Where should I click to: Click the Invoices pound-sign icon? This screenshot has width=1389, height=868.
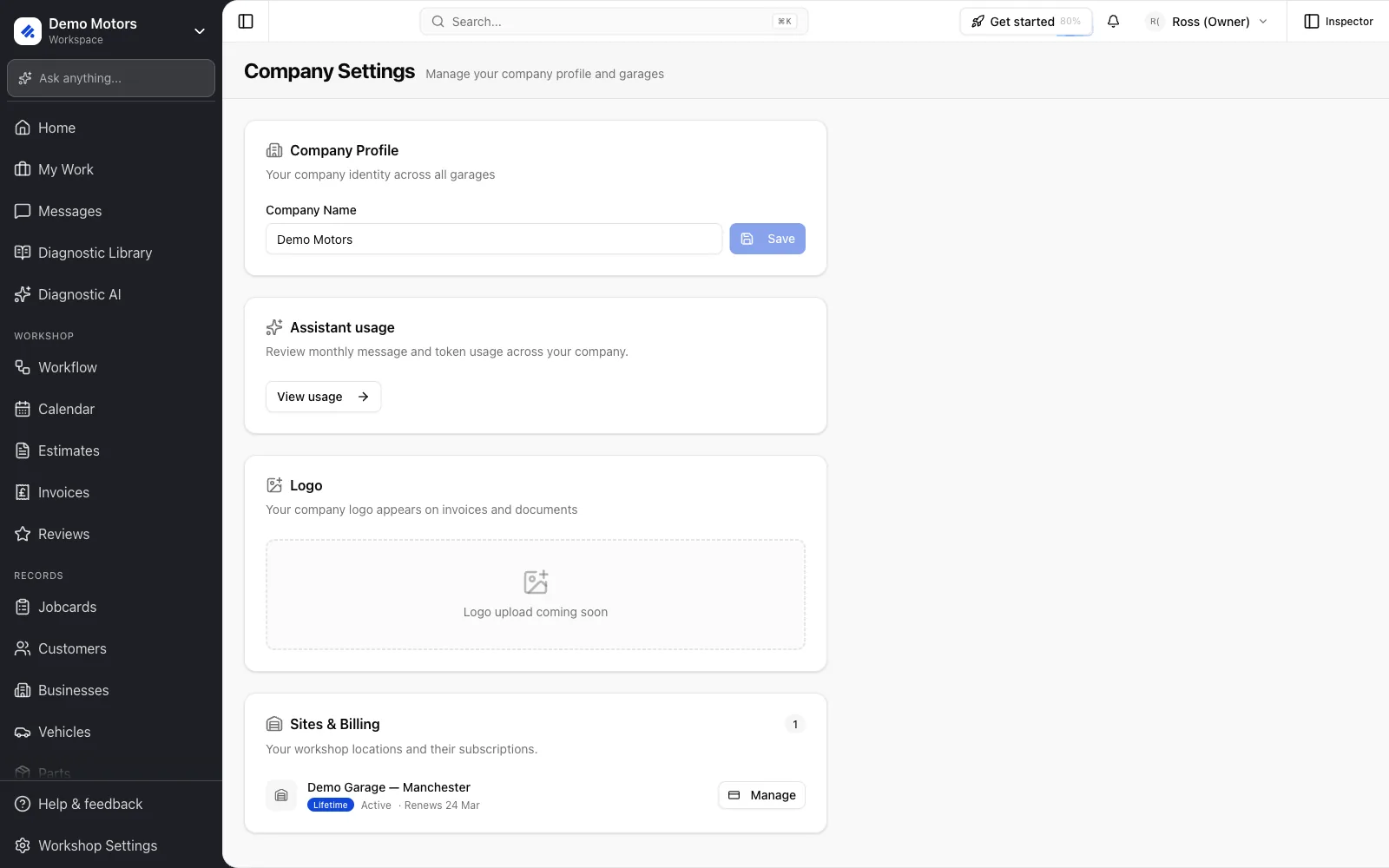pos(23,492)
